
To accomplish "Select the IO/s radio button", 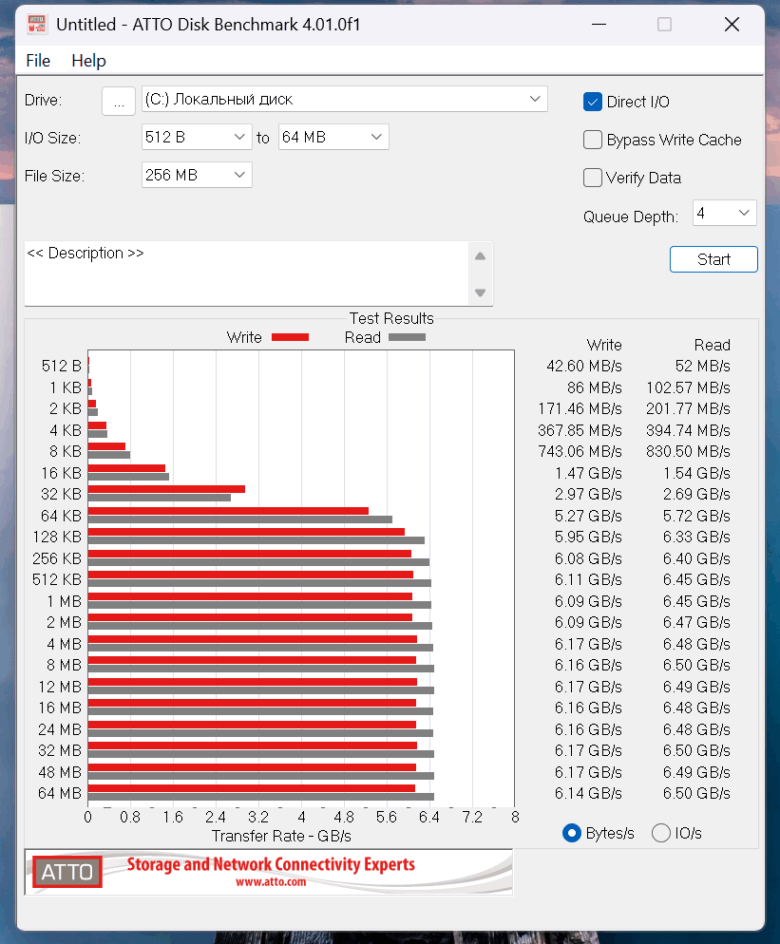I will (x=661, y=833).
